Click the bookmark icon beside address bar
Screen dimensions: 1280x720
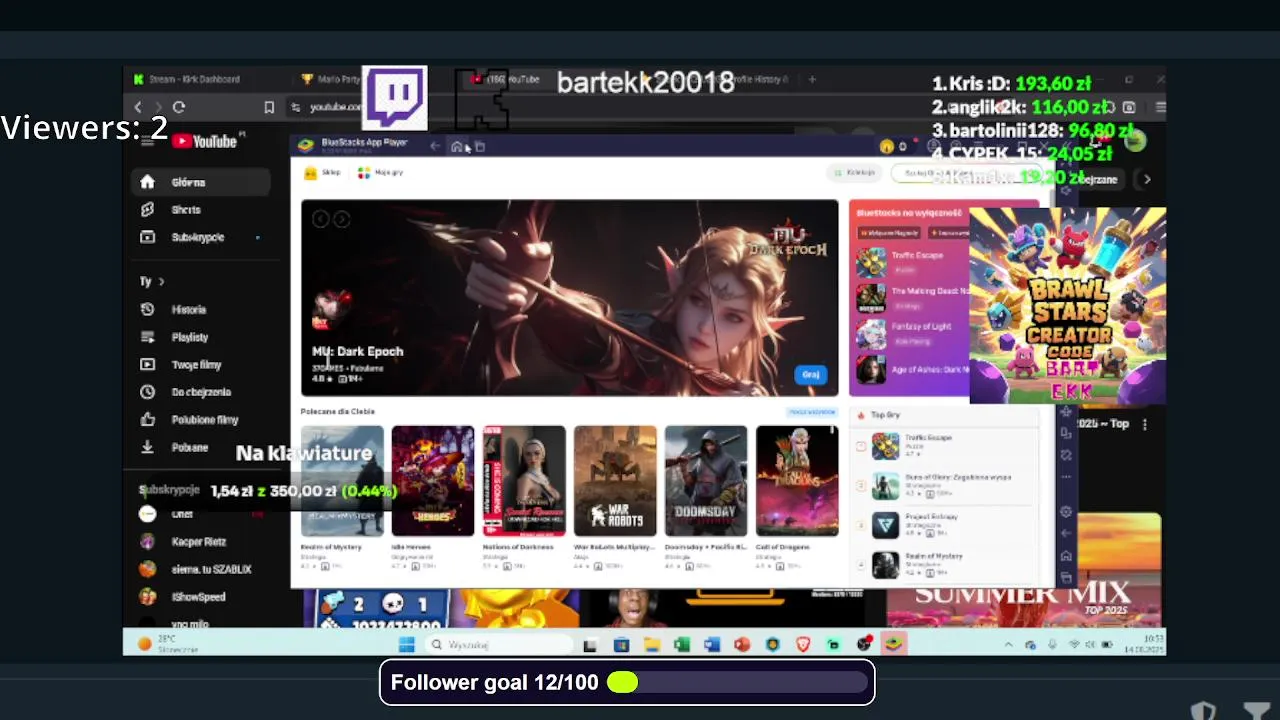pyautogui.click(x=269, y=107)
